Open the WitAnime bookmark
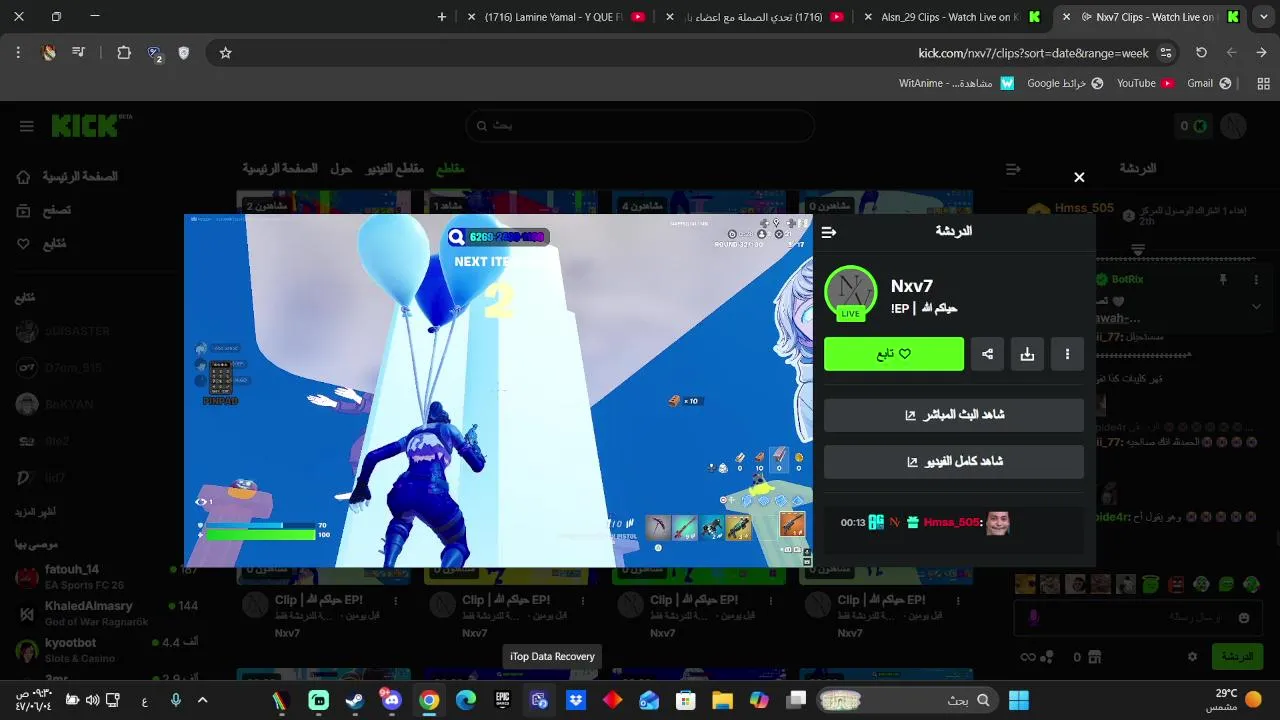 [x=956, y=83]
